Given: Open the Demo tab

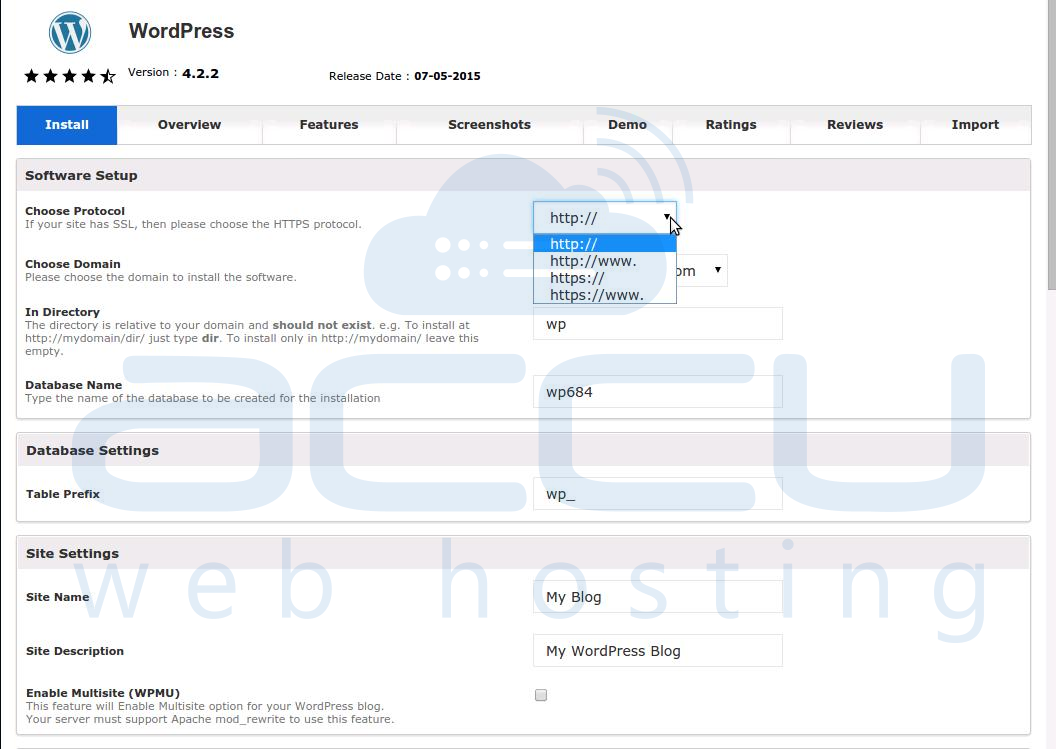Looking at the screenshot, I should coord(628,125).
